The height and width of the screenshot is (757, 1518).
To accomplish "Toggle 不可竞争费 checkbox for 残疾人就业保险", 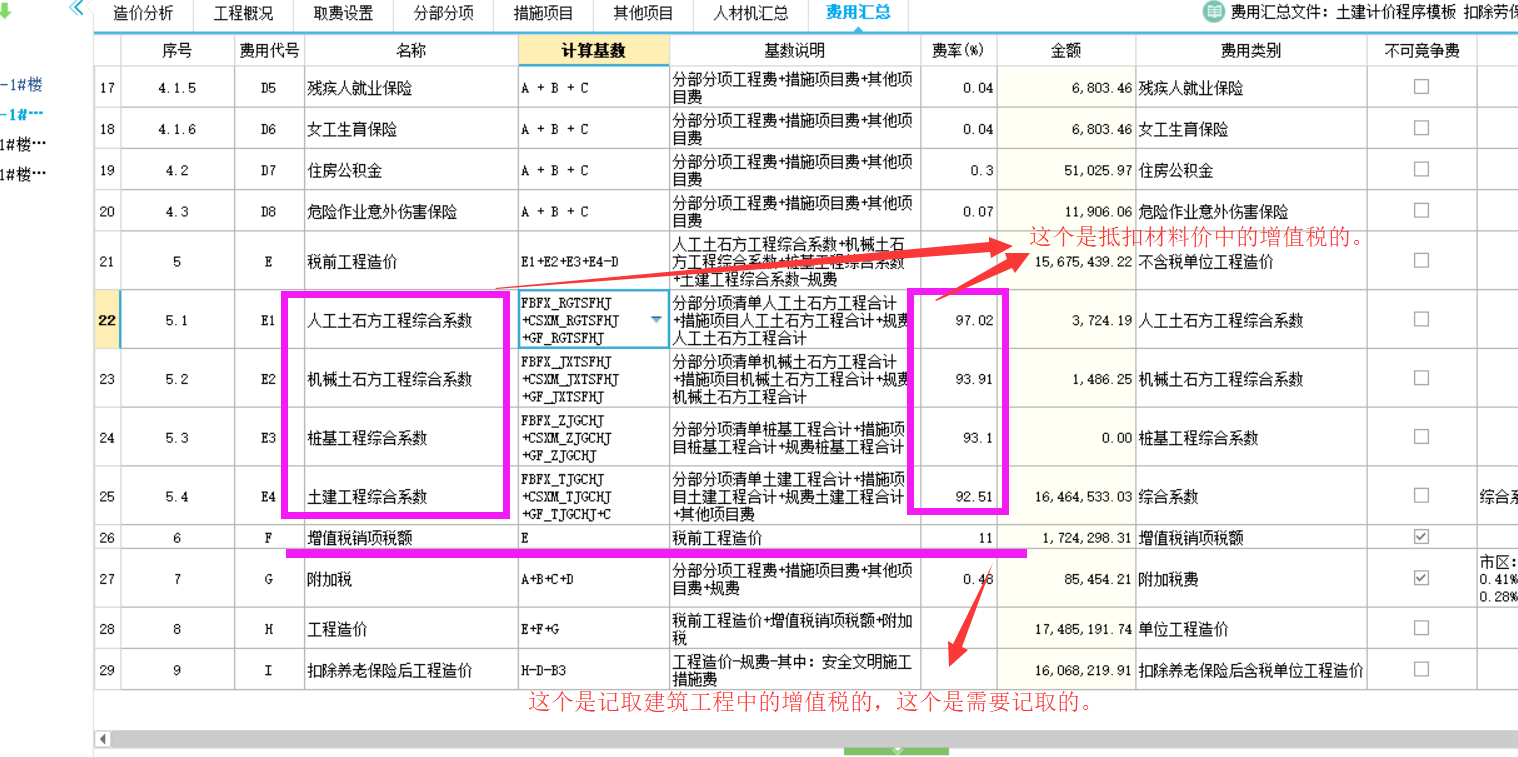I will click(x=1421, y=87).
